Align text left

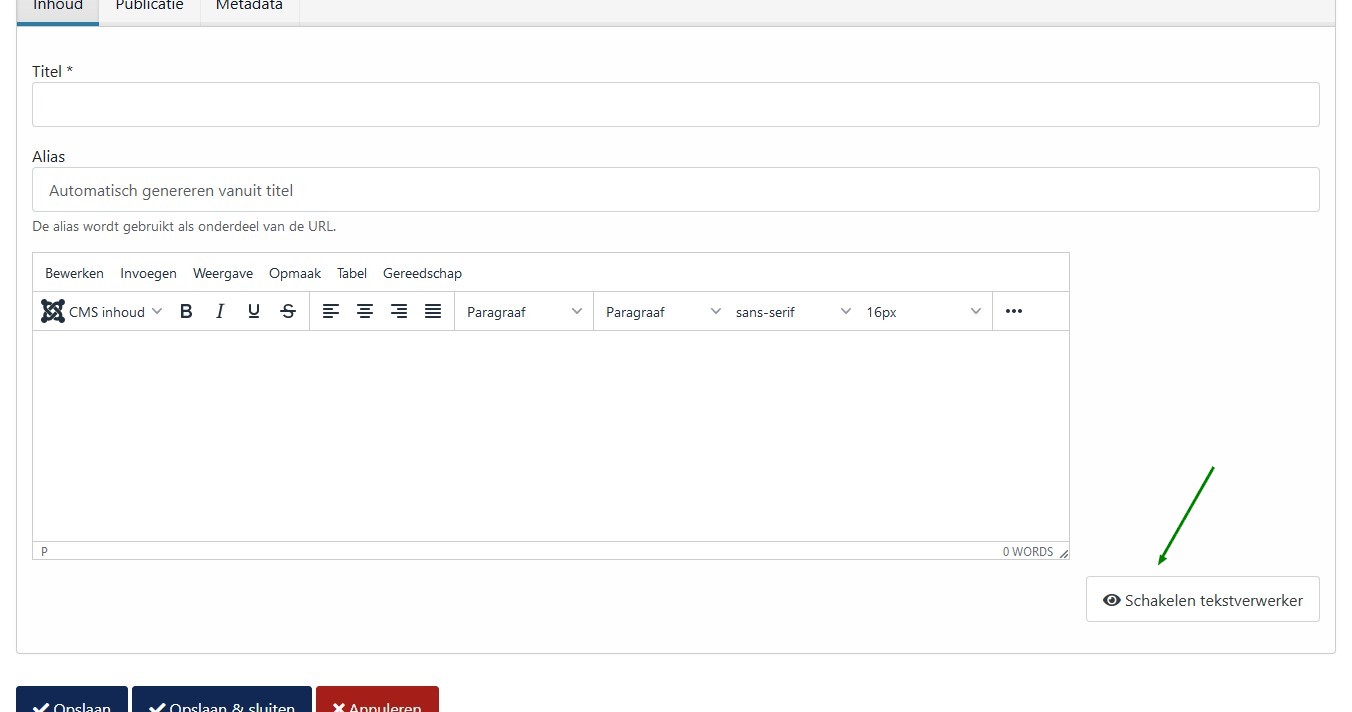click(331, 312)
